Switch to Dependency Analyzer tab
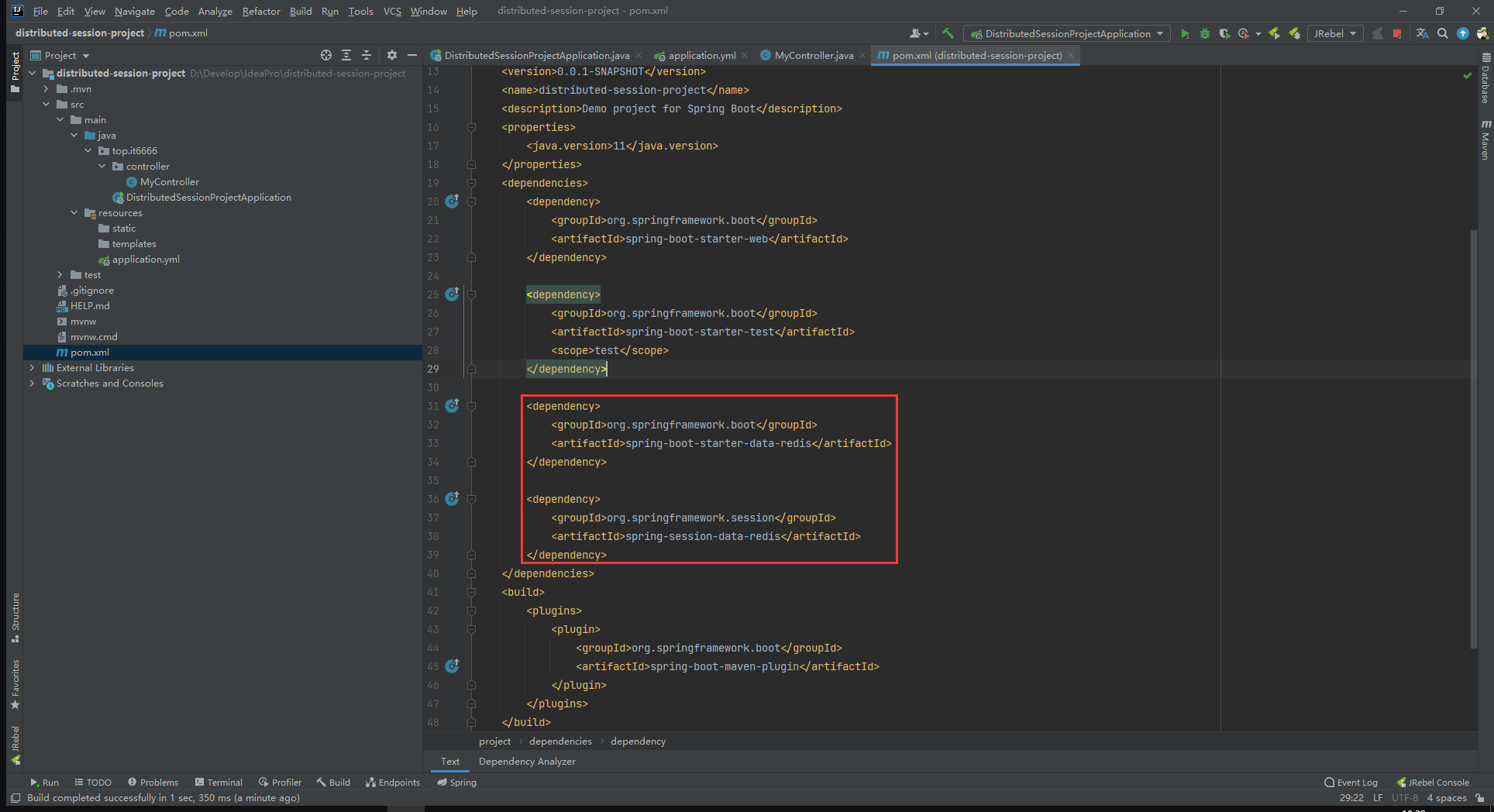 click(527, 761)
